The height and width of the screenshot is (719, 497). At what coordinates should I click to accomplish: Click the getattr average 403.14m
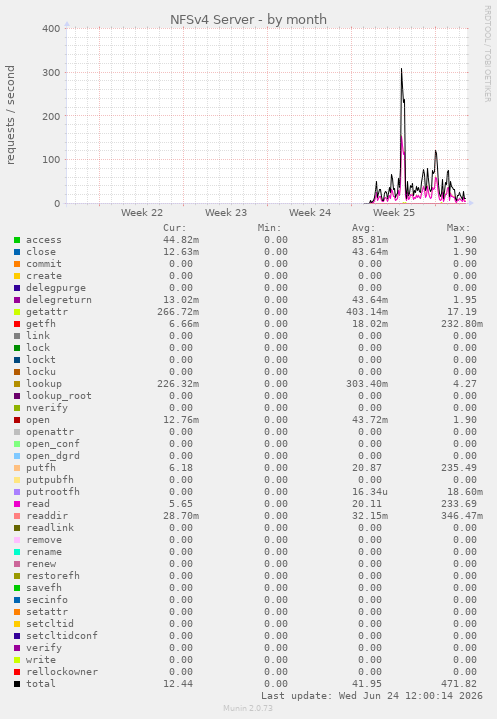pos(367,312)
